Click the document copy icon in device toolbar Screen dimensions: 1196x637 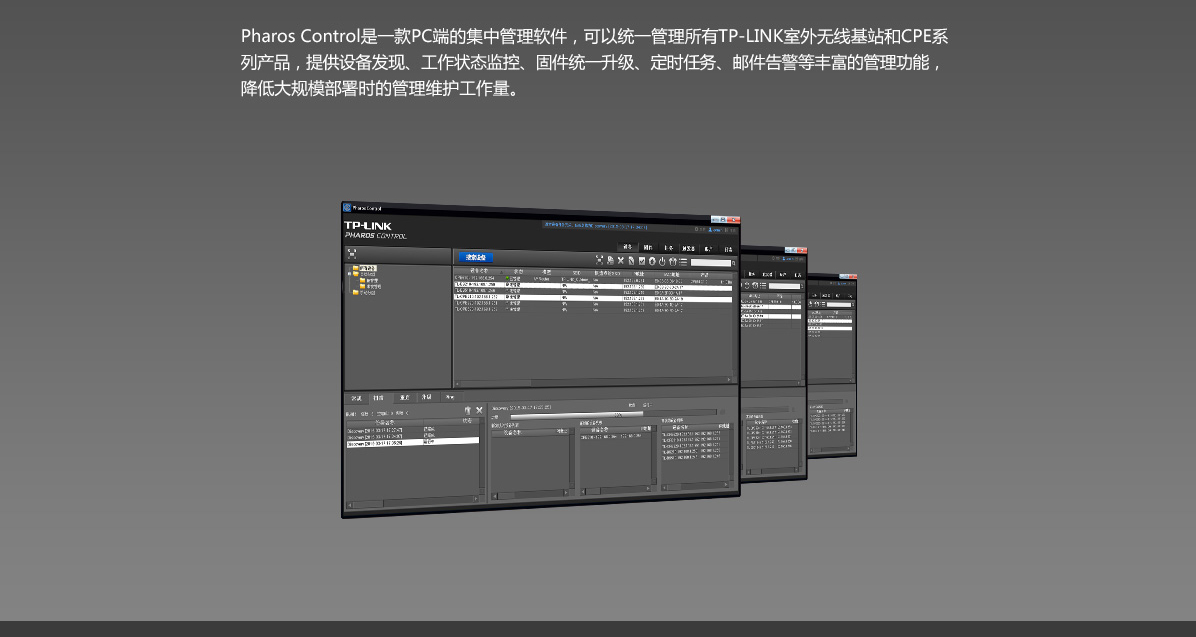click(610, 260)
